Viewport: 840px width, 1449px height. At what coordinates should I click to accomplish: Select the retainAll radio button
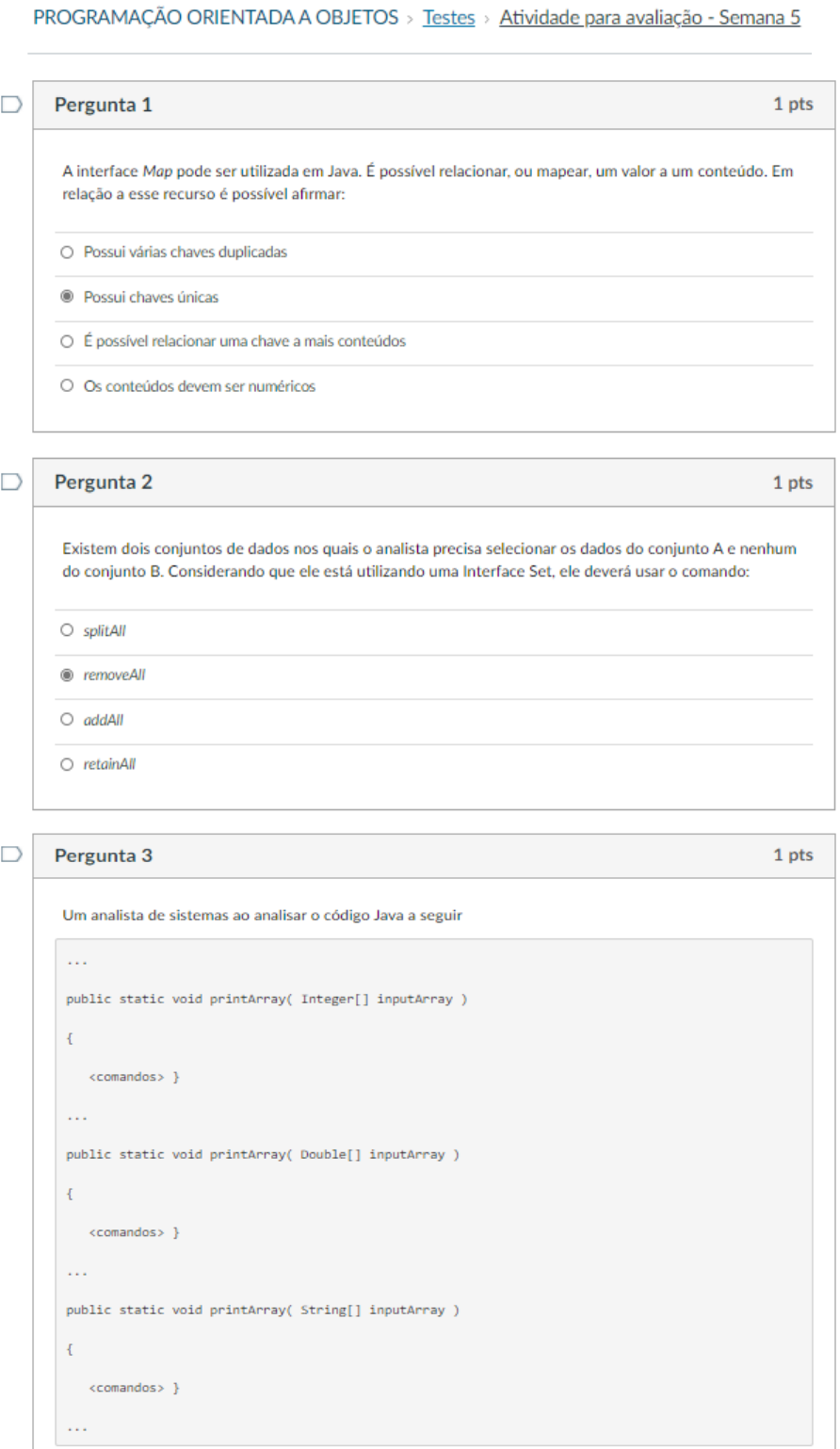click(66, 764)
